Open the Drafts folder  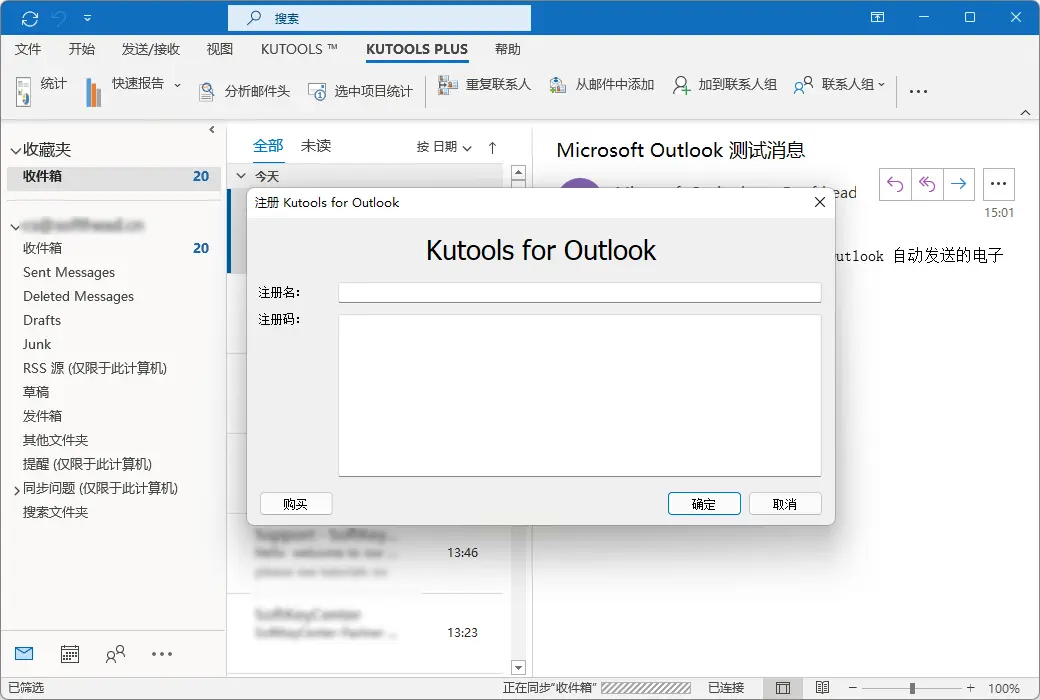tap(42, 320)
